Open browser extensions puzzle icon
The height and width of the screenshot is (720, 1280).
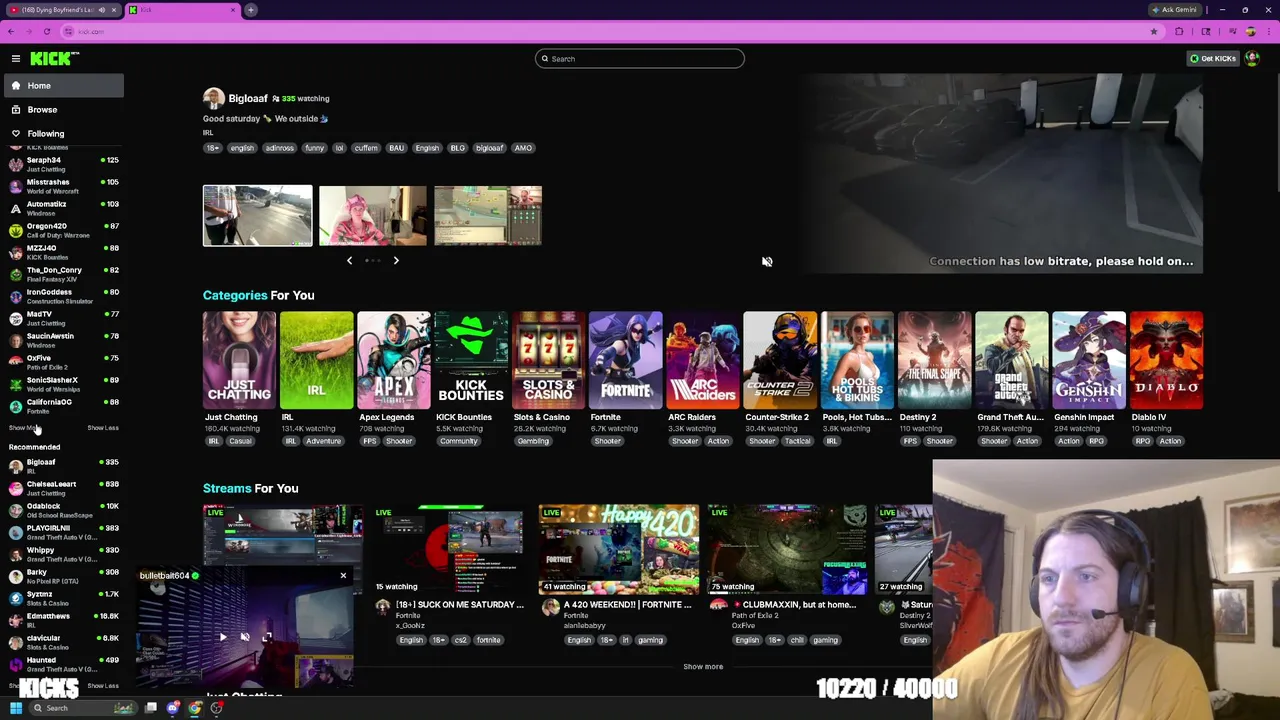(1179, 32)
